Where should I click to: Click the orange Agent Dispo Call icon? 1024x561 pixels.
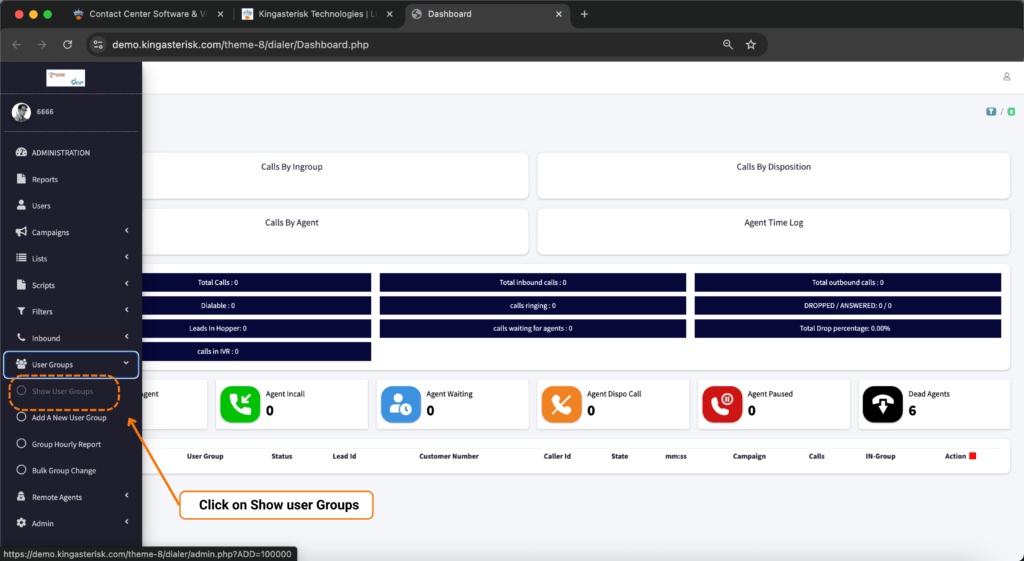pos(561,404)
